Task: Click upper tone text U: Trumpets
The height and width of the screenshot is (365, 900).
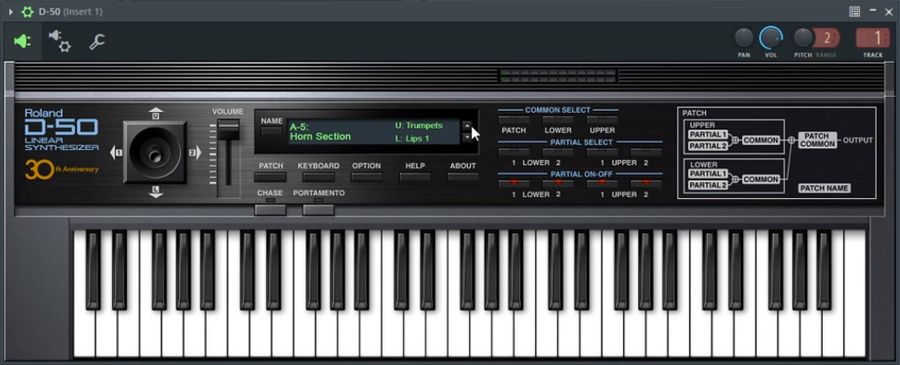Action: tap(419, 125)
